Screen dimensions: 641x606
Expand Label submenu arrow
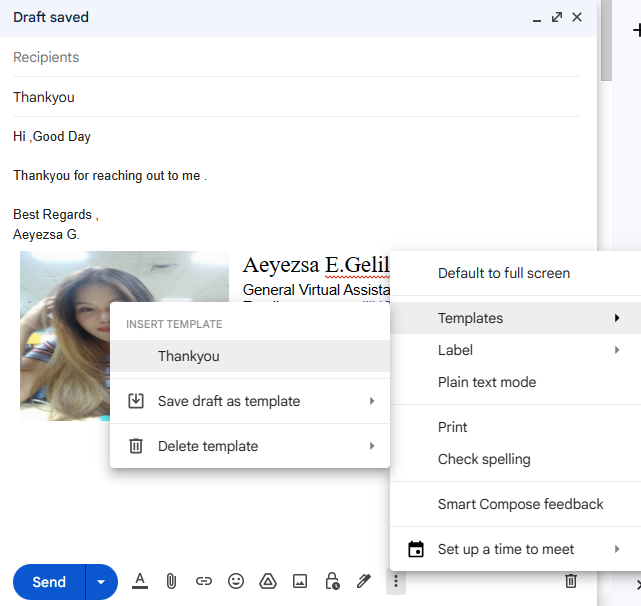coord(617,350)
